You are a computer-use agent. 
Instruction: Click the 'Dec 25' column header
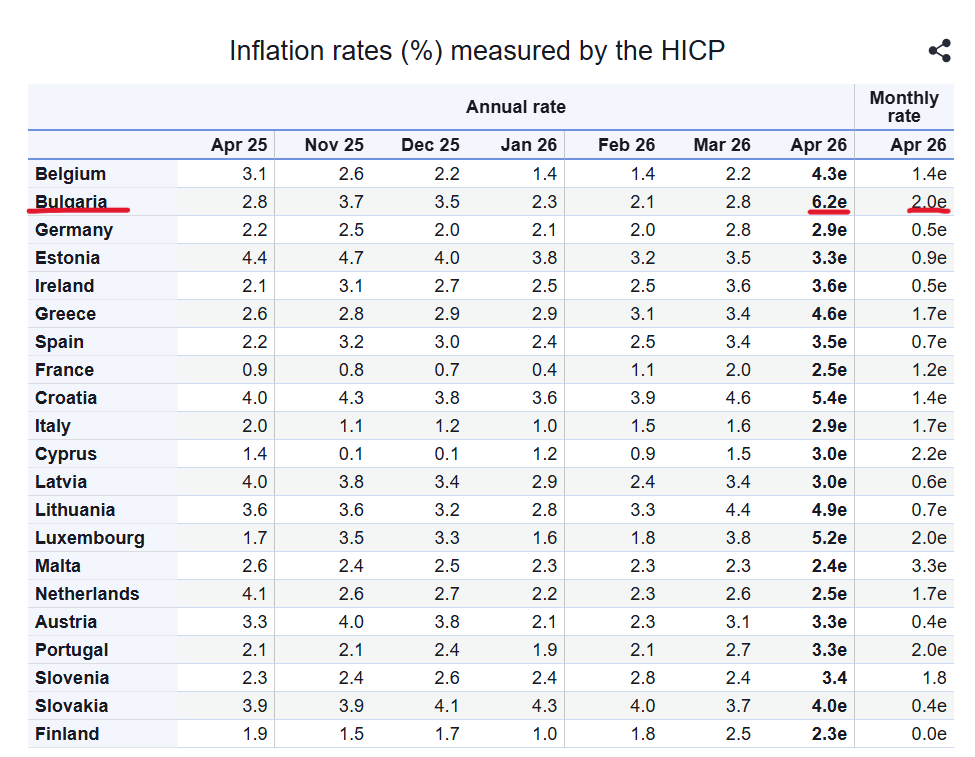[430, 145]
